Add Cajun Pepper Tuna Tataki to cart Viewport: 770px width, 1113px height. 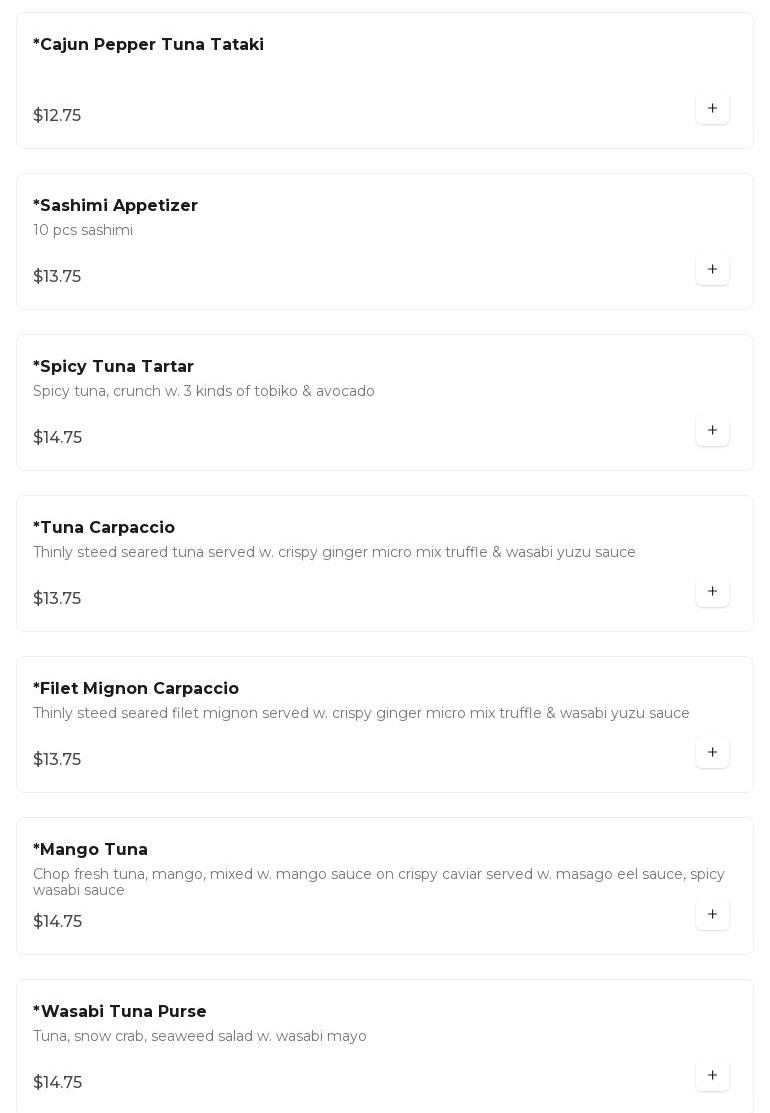click(x=712, y=108)
